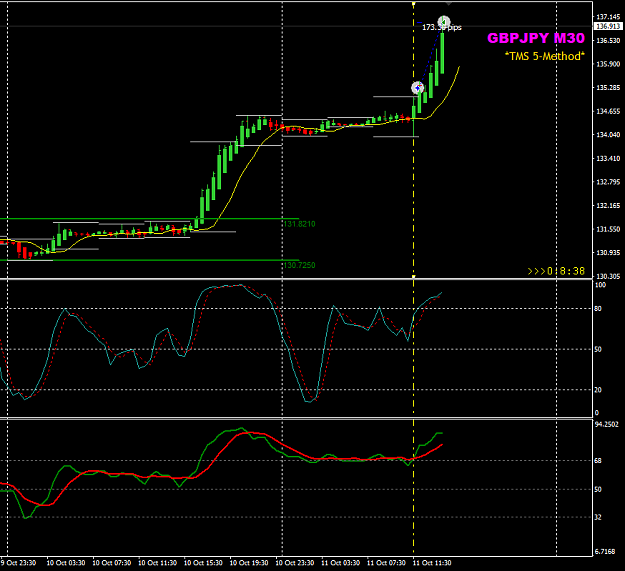
Task: Select the 173.3 pips profit label
Action: (442, 27)
